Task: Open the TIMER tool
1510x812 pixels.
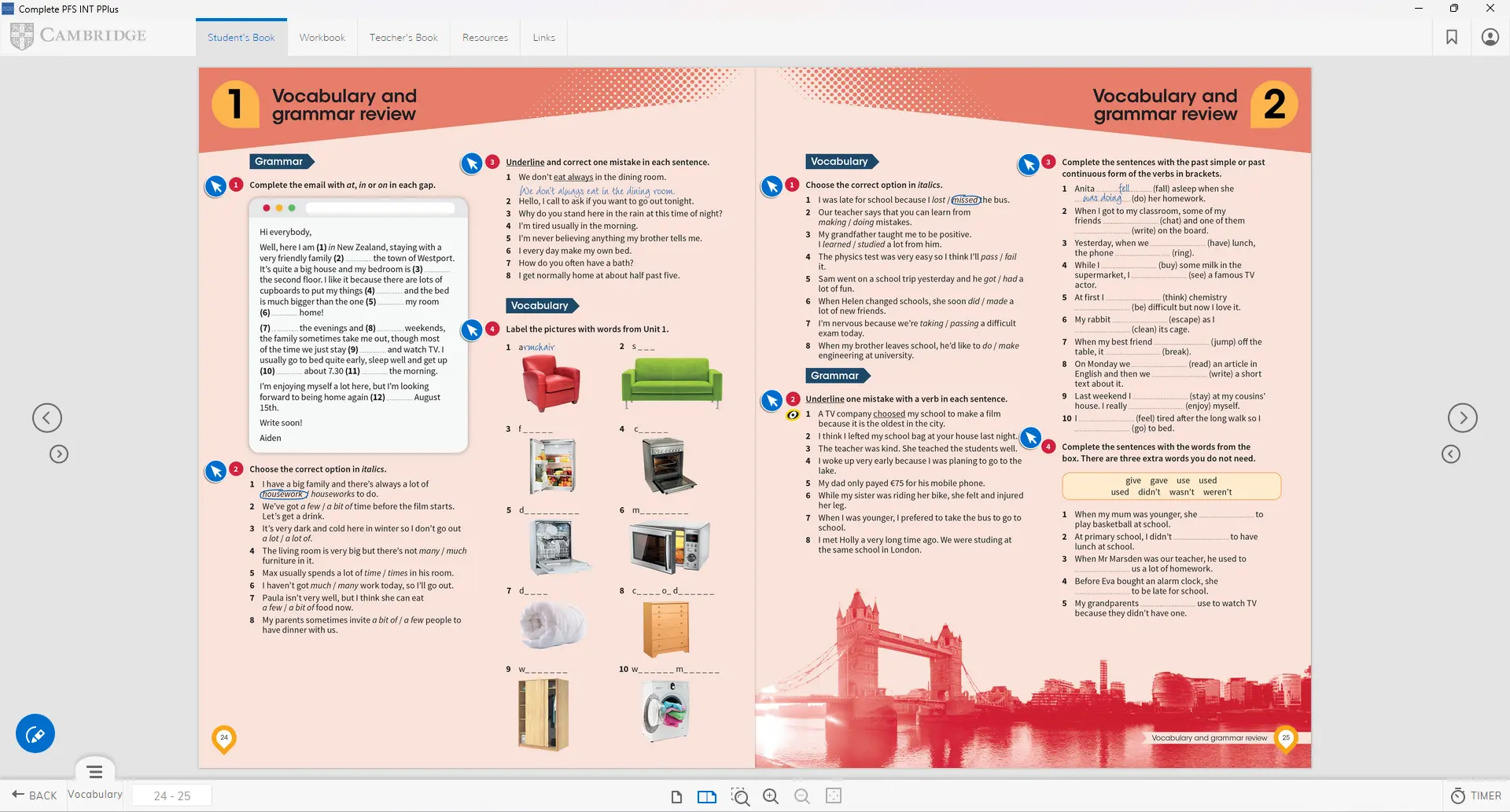Action: coord(1475,795)
